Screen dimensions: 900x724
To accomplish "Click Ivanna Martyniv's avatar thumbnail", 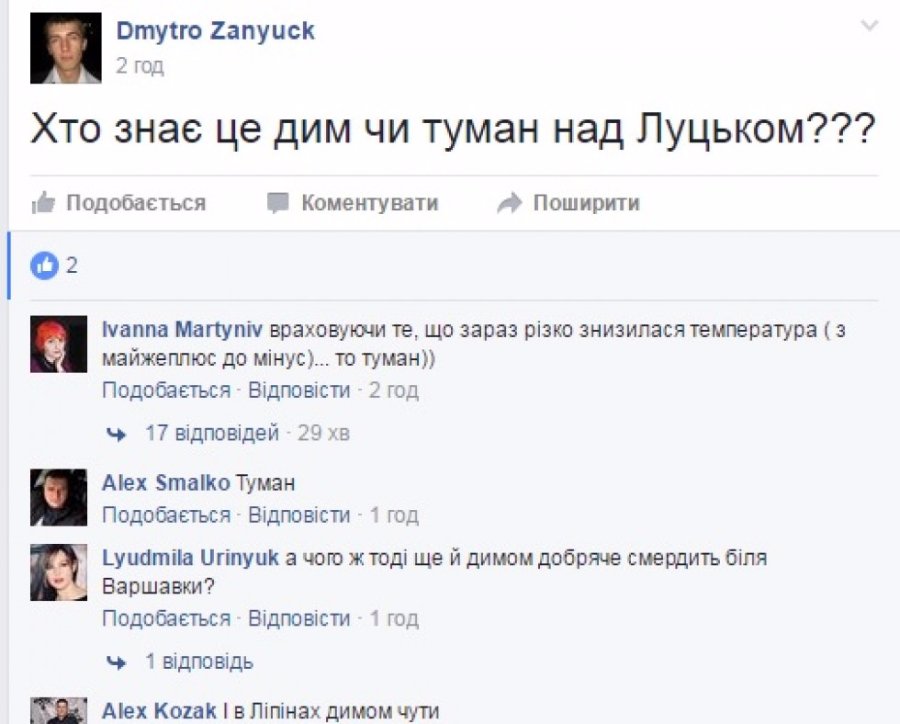I will coord(58,345).
